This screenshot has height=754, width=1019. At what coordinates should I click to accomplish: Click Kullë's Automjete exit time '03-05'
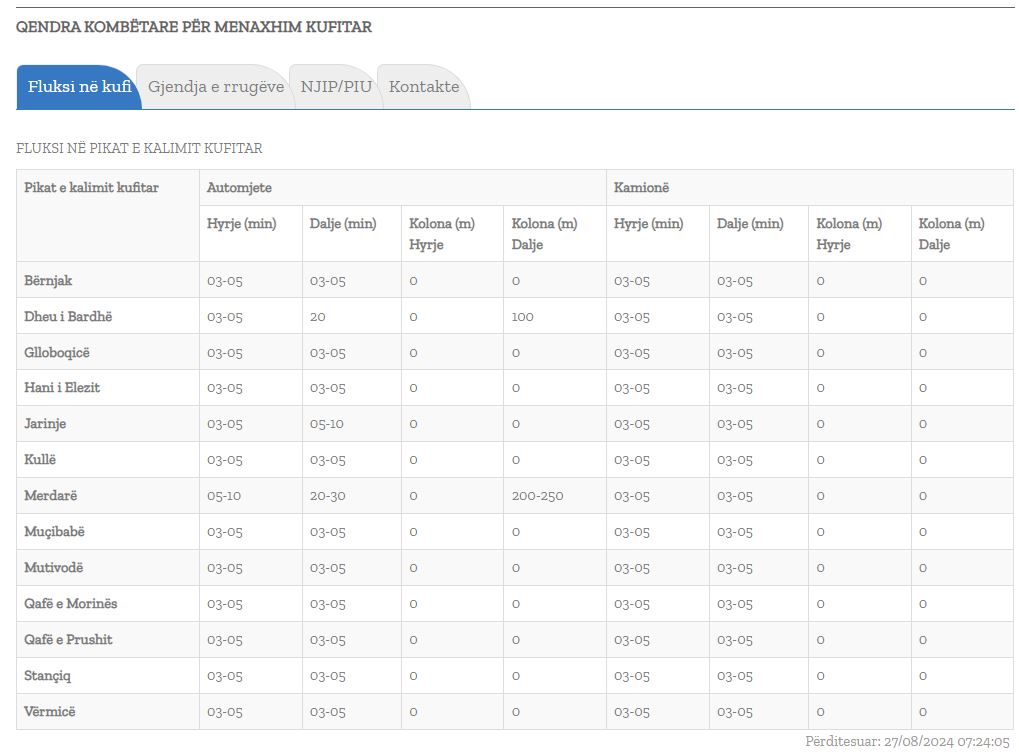click(x=328, y=460)
